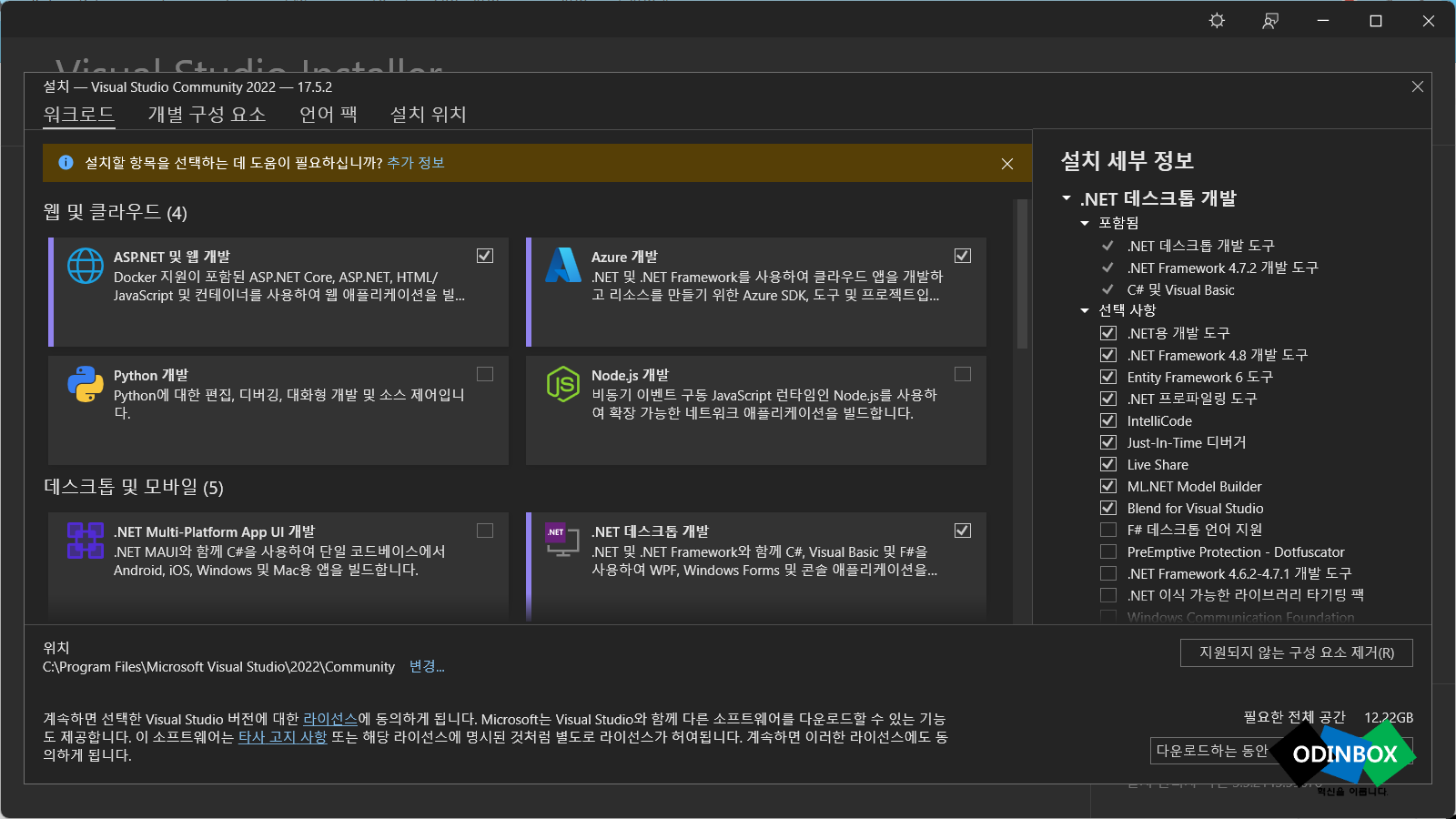Check the Python development workload checkbox
The width and height of the screenshot is (1456, 819).
[485, 374]
